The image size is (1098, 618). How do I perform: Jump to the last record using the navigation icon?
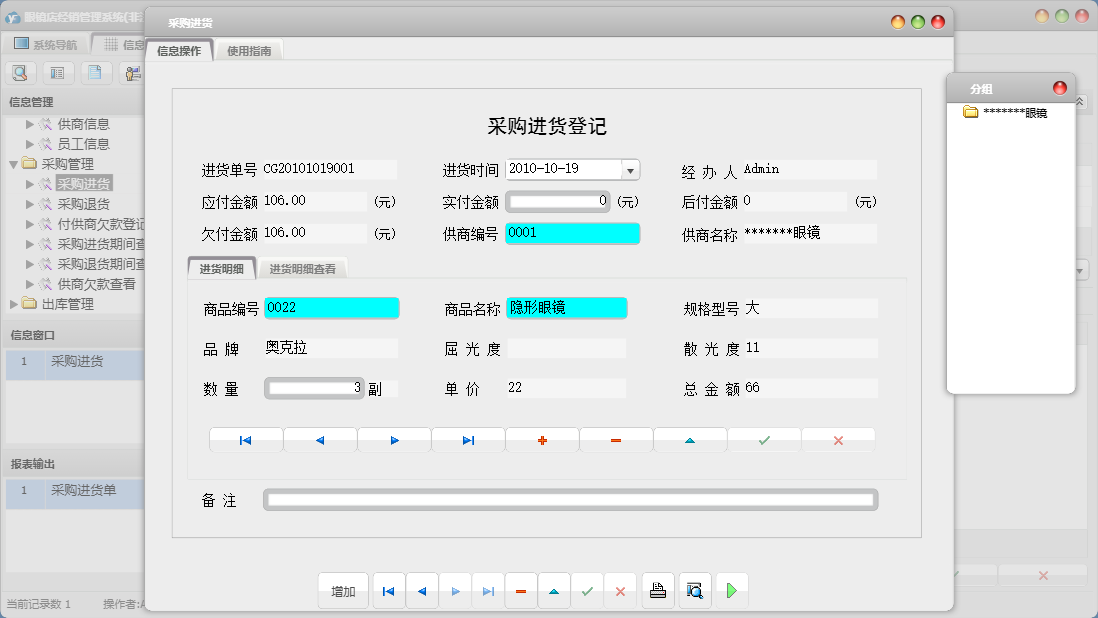(x=468, y=438)
